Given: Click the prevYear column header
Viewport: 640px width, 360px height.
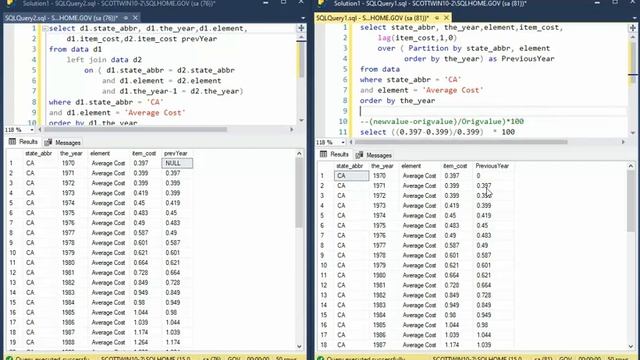Looking at the screenshot, I should [177, 153].
